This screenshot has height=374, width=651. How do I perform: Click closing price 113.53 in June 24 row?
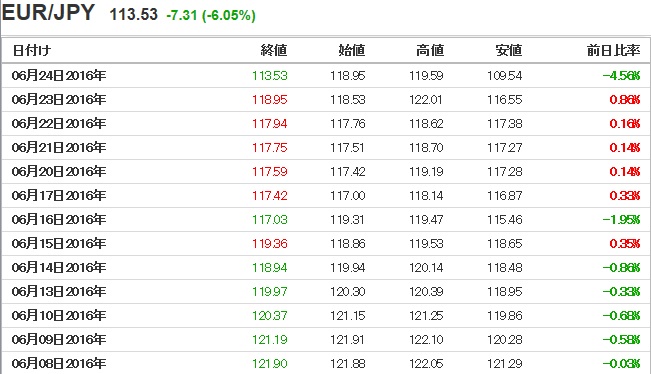[x=270, y=76]
